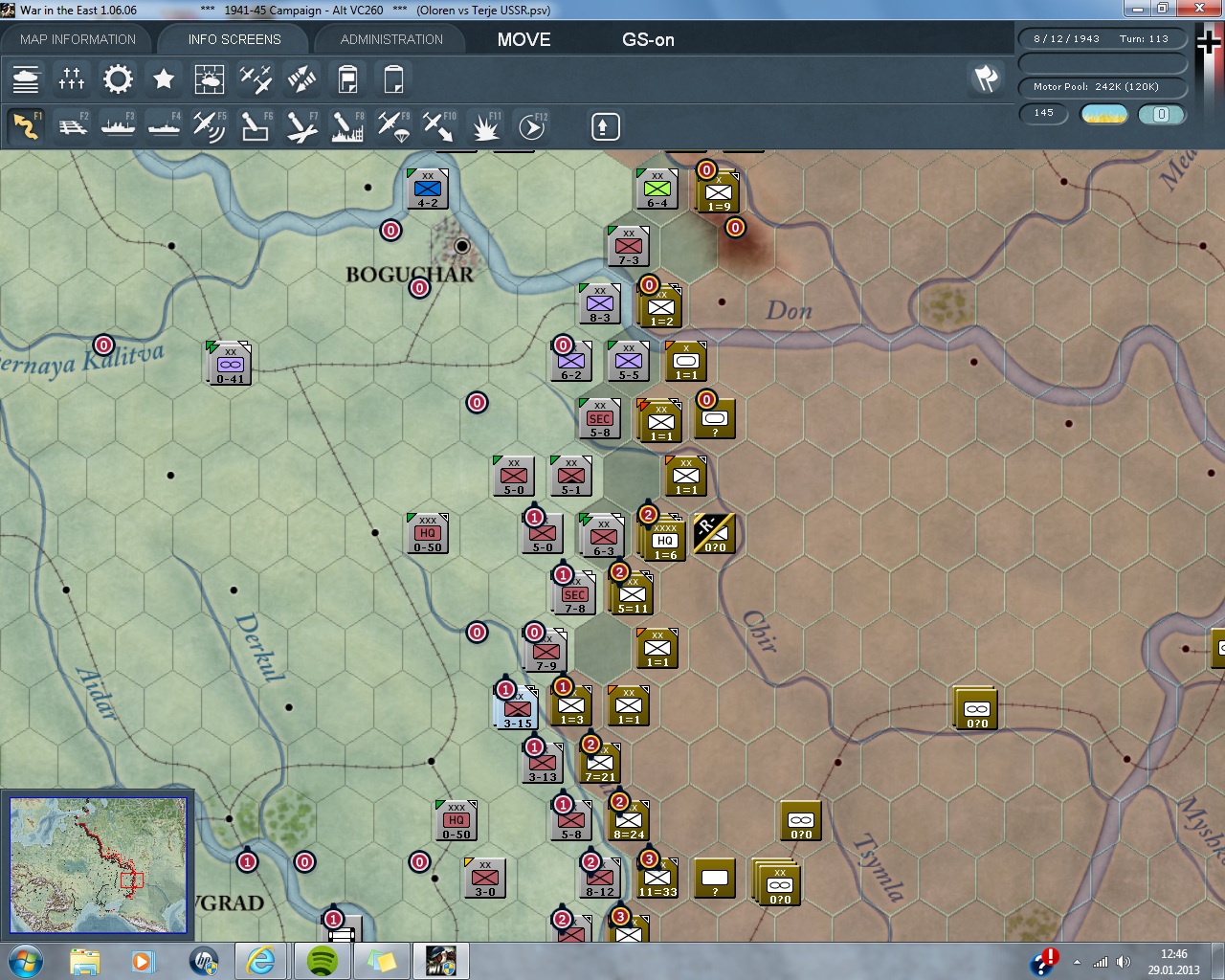
Task: Select F1 move mode
Action: pyautogui.click(x=26, y=126)
